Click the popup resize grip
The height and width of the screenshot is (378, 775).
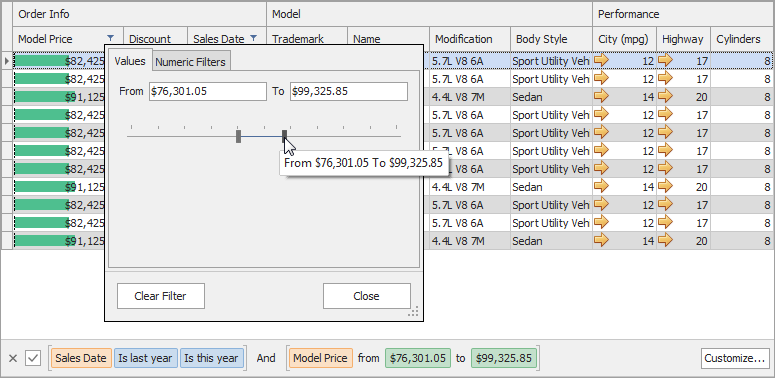pos(413,311)
